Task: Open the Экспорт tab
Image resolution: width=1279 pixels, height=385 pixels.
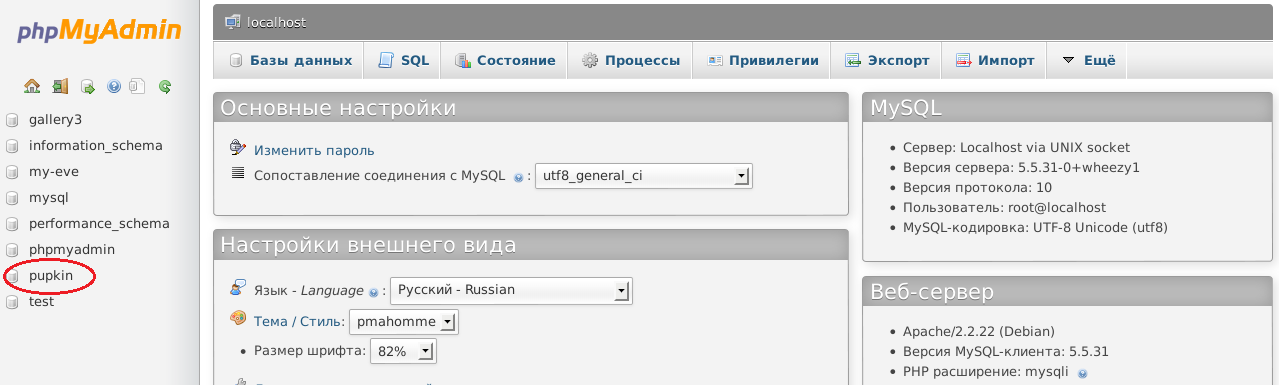Action: pyautogui.click(x=887, y=60)
